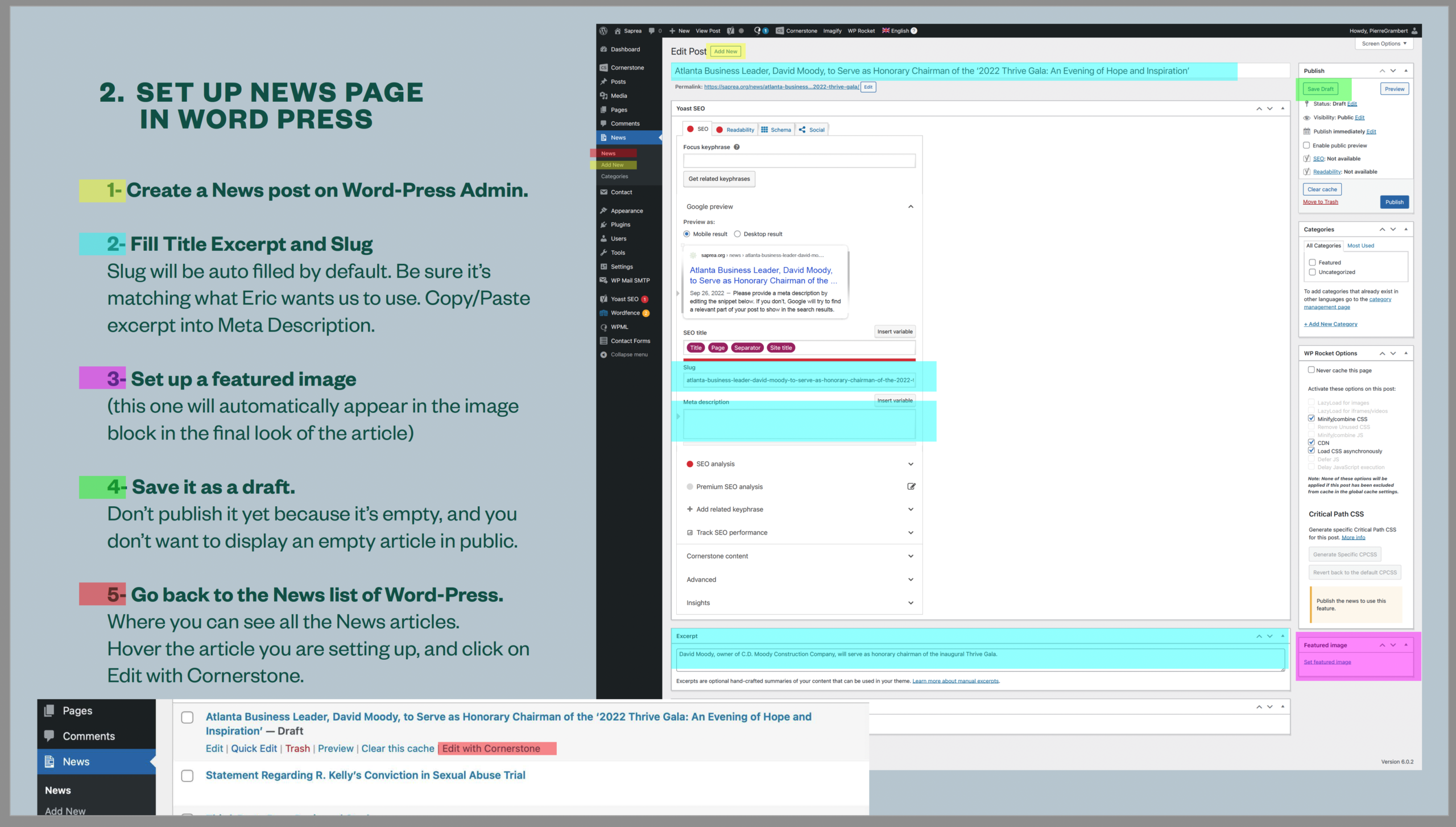Click the post title field

pyautogui.click(x=980, y=71)
